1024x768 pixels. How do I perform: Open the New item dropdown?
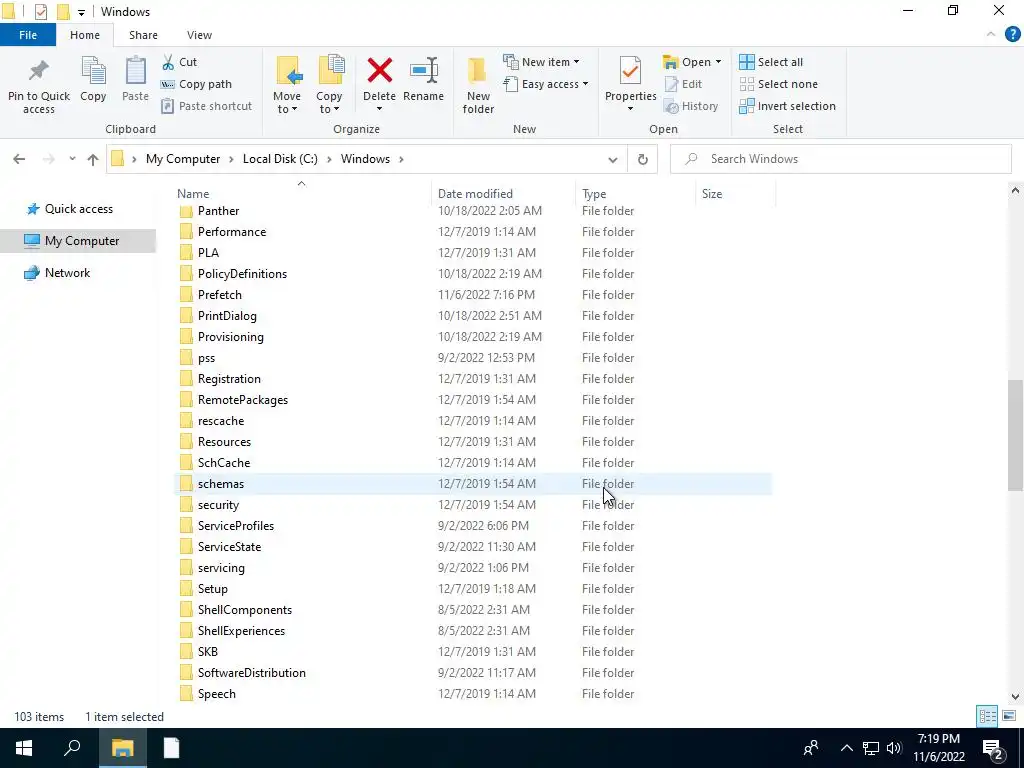coord(541,62)
